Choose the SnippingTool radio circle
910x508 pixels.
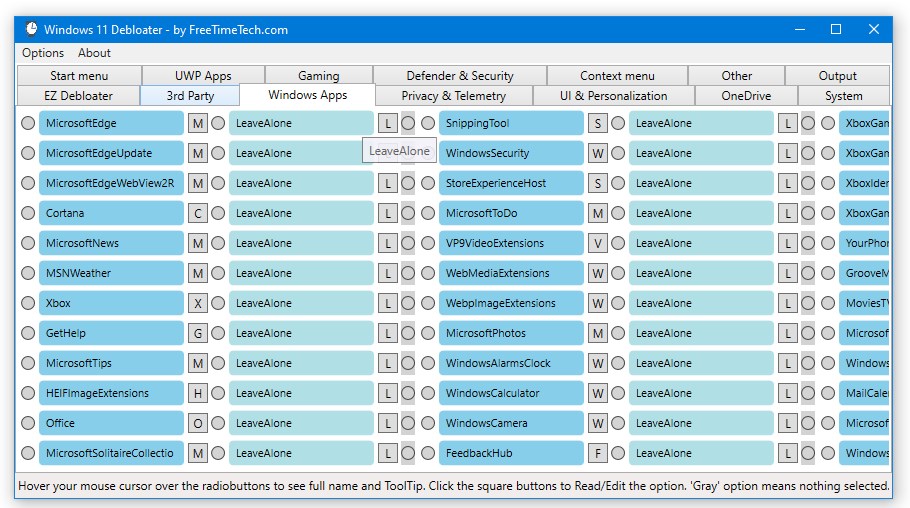point(428,123)
